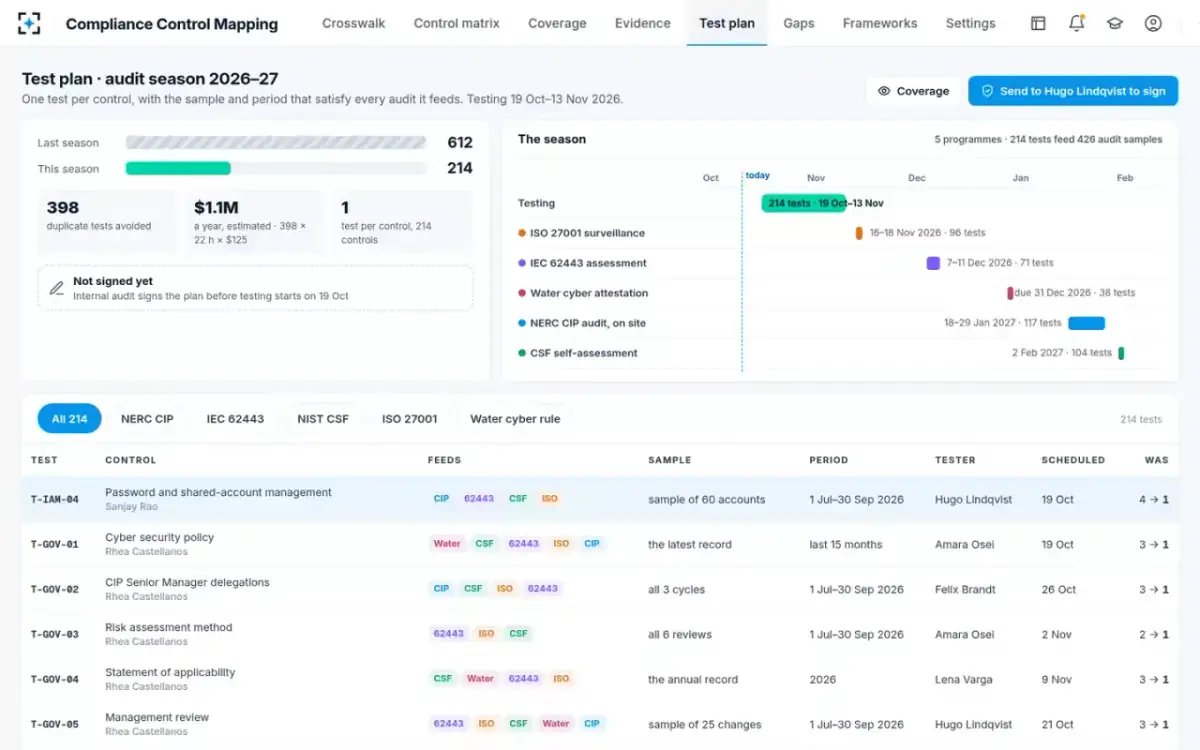The height and width of the screenshot is (750, 1200).
Task: Click the '4 → 1' value in T-IAM-04 row
Action: [x=1153, y=499]
